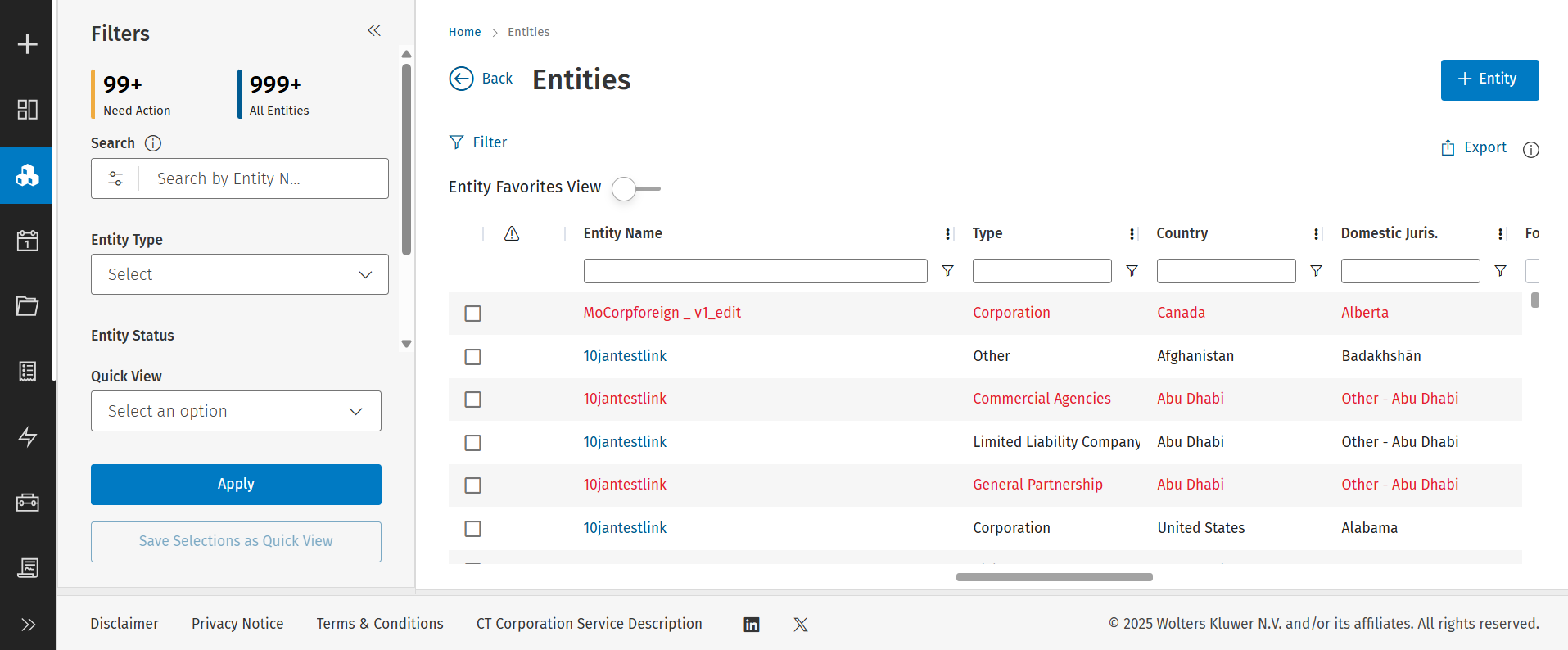Viewport: 1568px width, 650px height.
Task: Click the Filters panel vertical scrollbar
Action: pyautogui.click(x=406, y=160)
